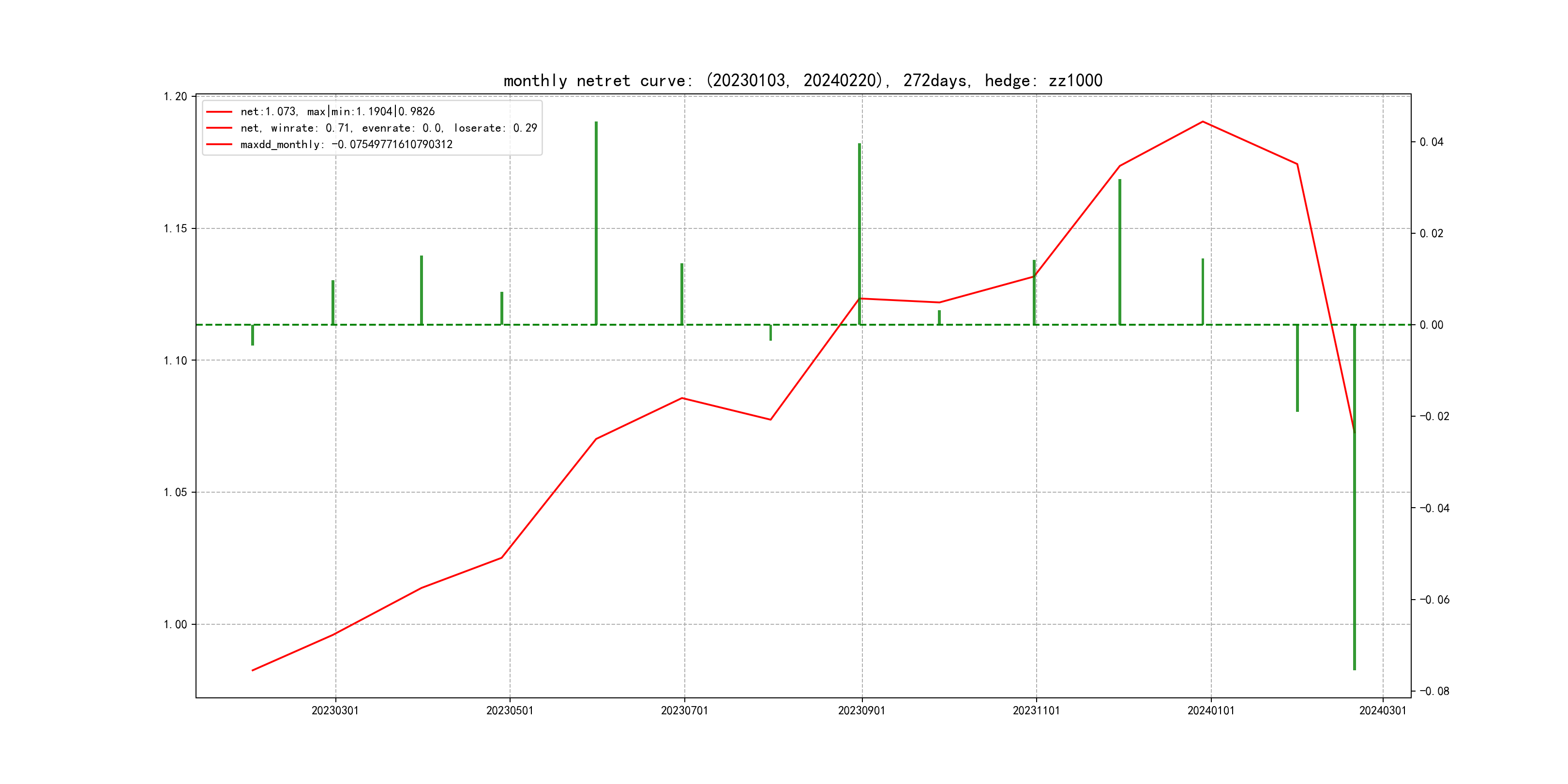The height and width of the screenshot is (784, 1568).
Task: Click the 1.00 left y-axis label
Action: (175, 624)
